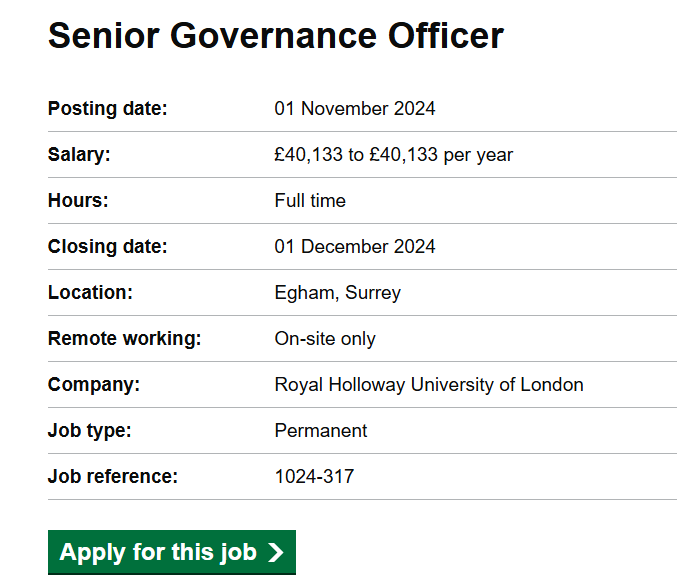Click the Apply for this job button
This screenshot has height=584, width=695.
[172, 552]
